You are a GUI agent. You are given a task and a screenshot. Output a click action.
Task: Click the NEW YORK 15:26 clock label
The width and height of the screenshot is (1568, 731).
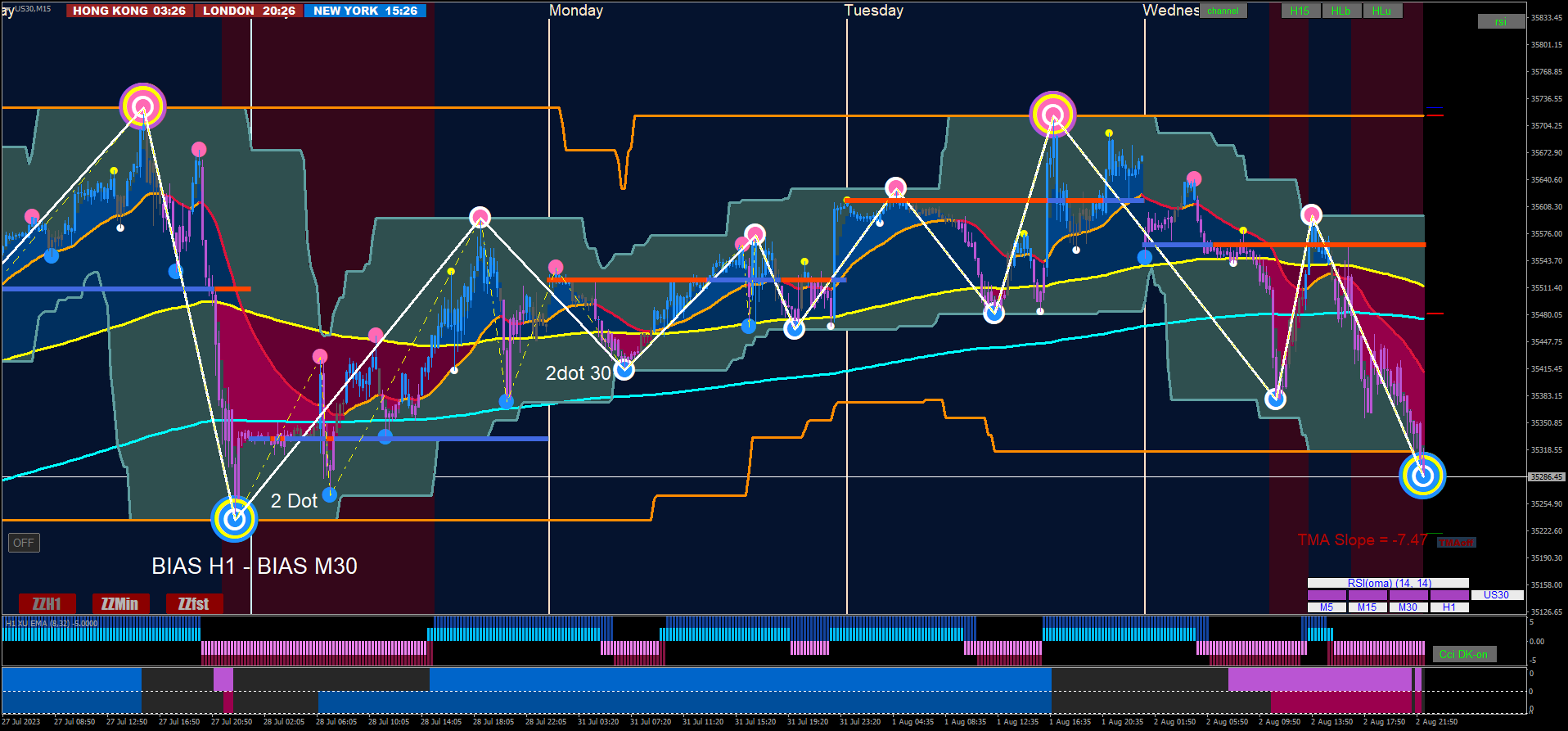[365, 11]
